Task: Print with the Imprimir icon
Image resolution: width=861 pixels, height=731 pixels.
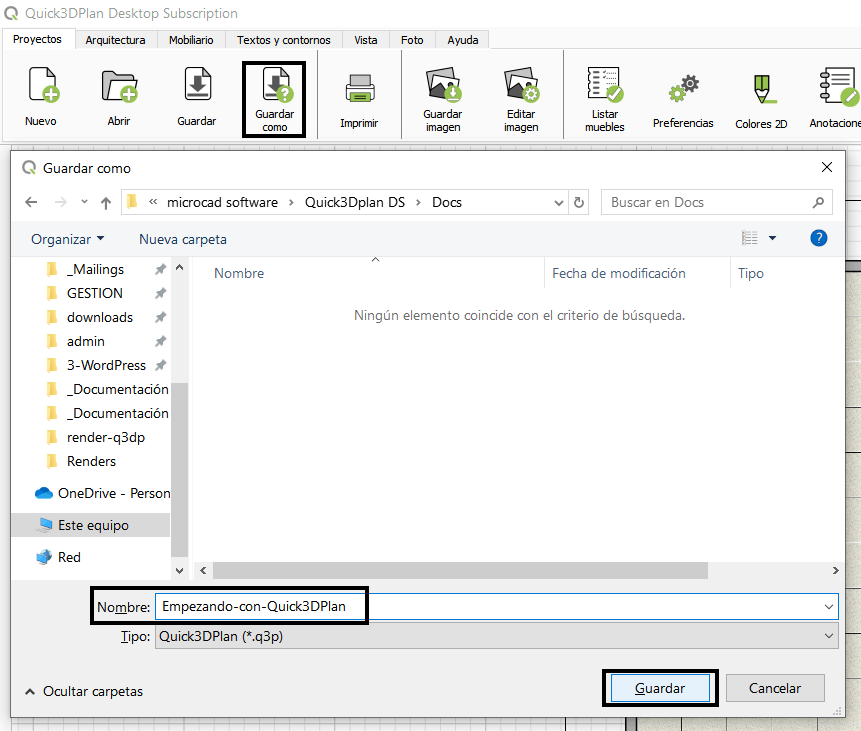Action: click(359, 101)
